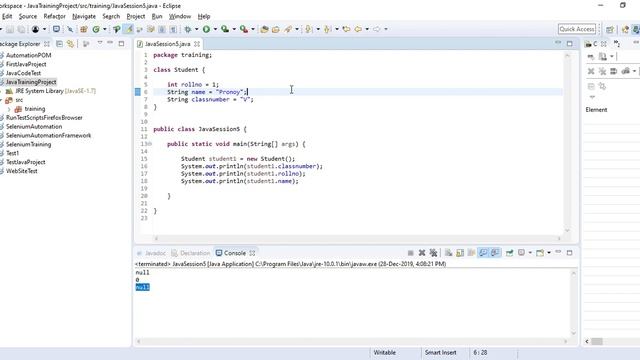Image resolution: width=640 pixels, height=360 pixels.
Task: Select FirstJavaProject in Package Explorer
Action: pyautogui.click(x=26, y=64)
